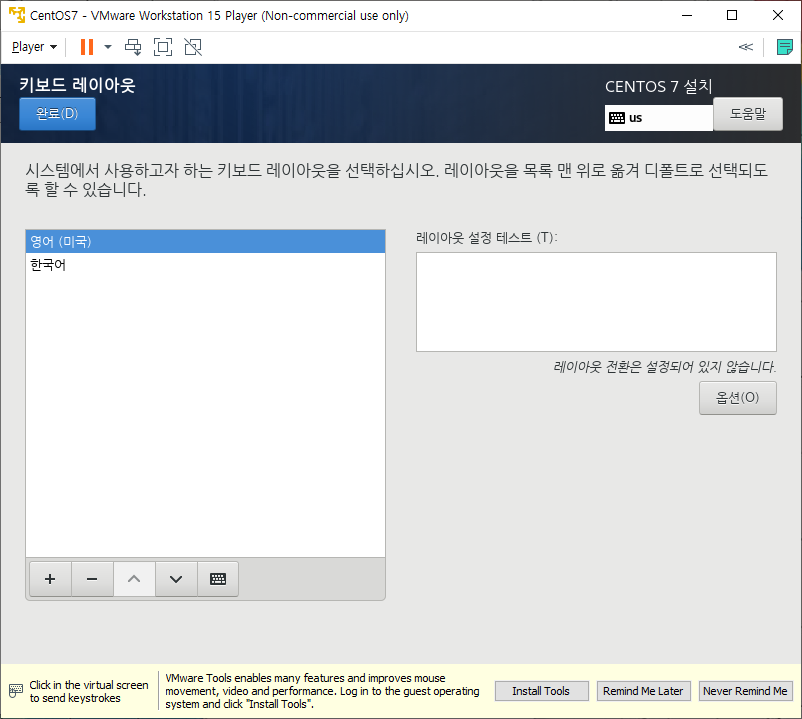
Task: Open the green notes icon at top right
Action: (x=784, y=47)
